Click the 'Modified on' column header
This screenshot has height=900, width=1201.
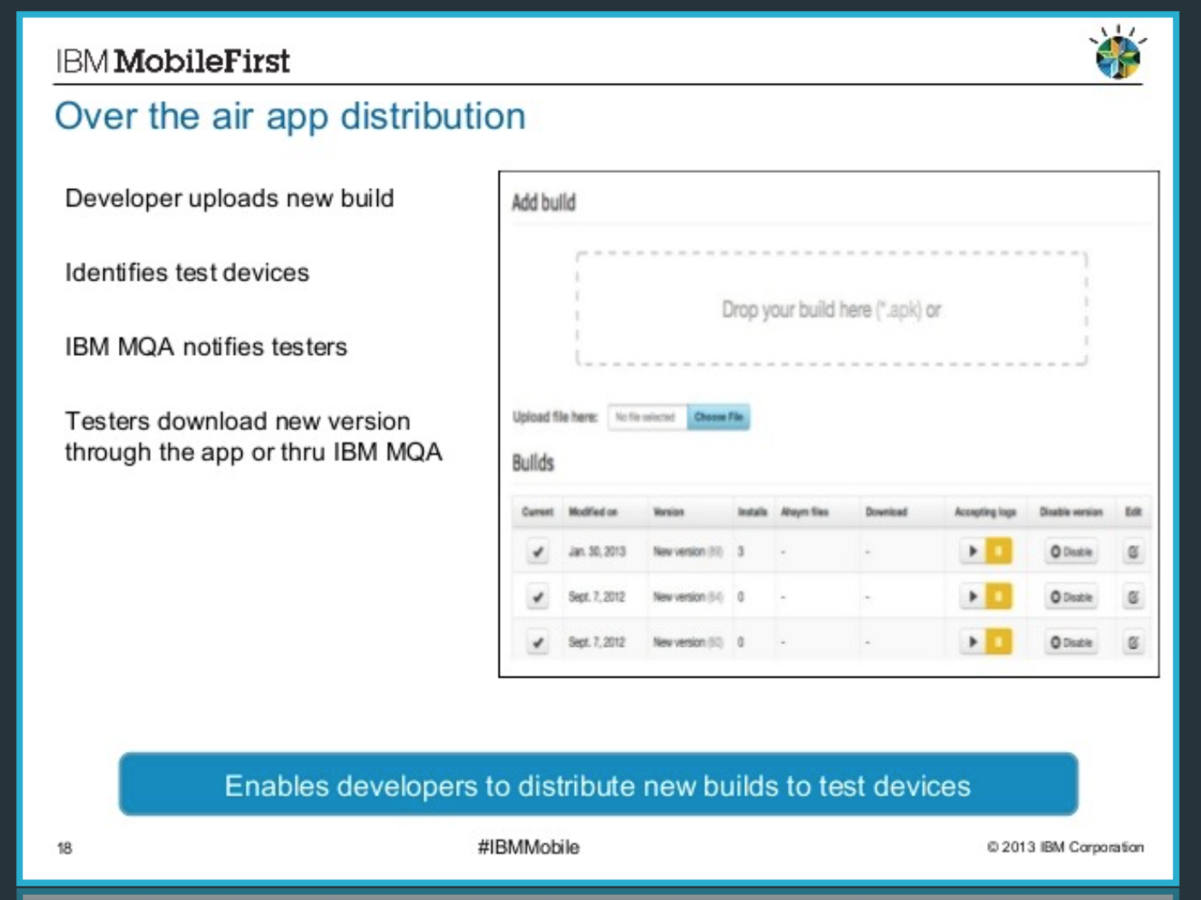[x=593, y=512]
